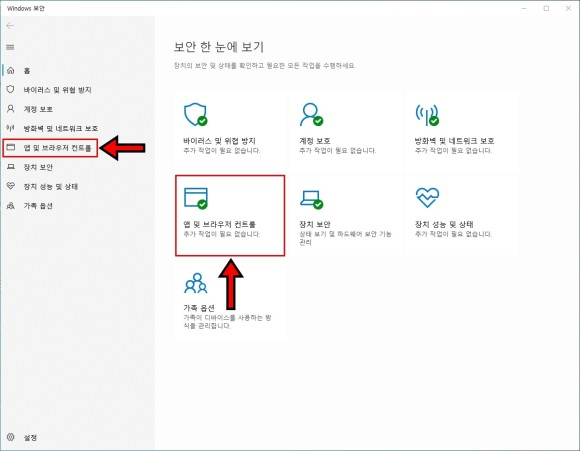580x451 pixels.
Task: Click the settings gear icon
Action: pyautogui.click(x=11, y=437)
